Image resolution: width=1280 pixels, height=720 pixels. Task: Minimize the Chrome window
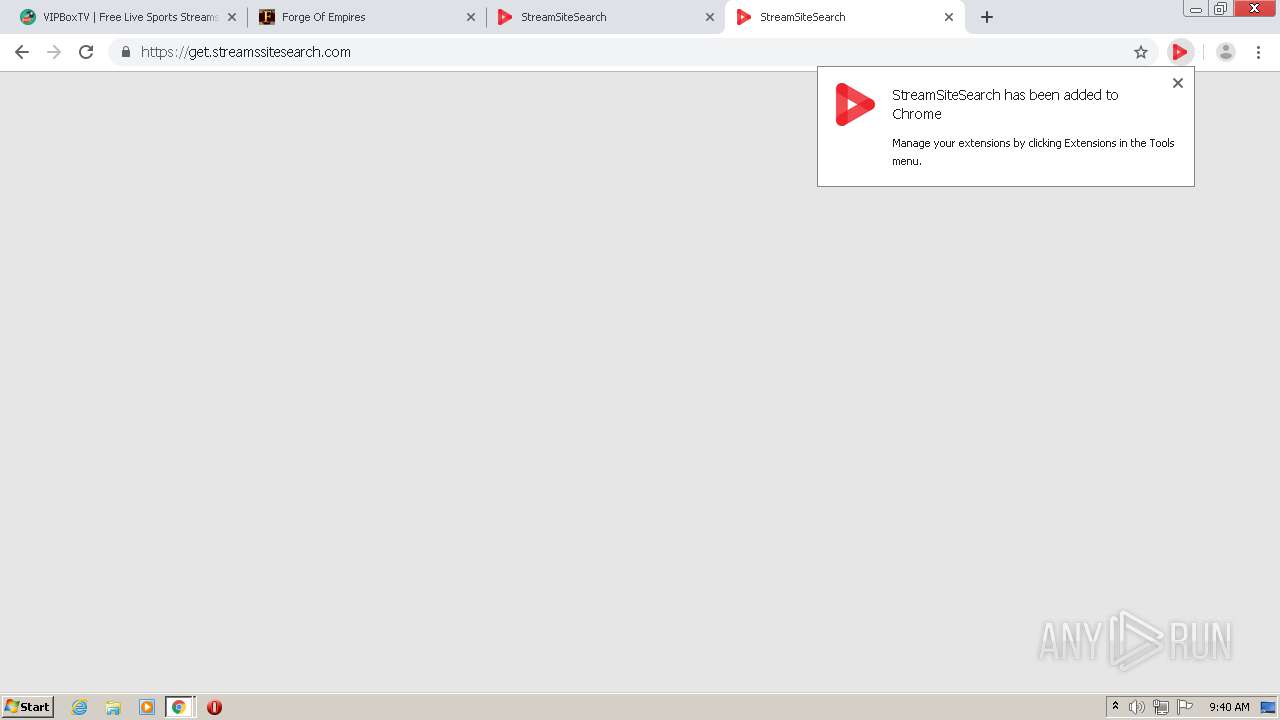pos(1196,9)
